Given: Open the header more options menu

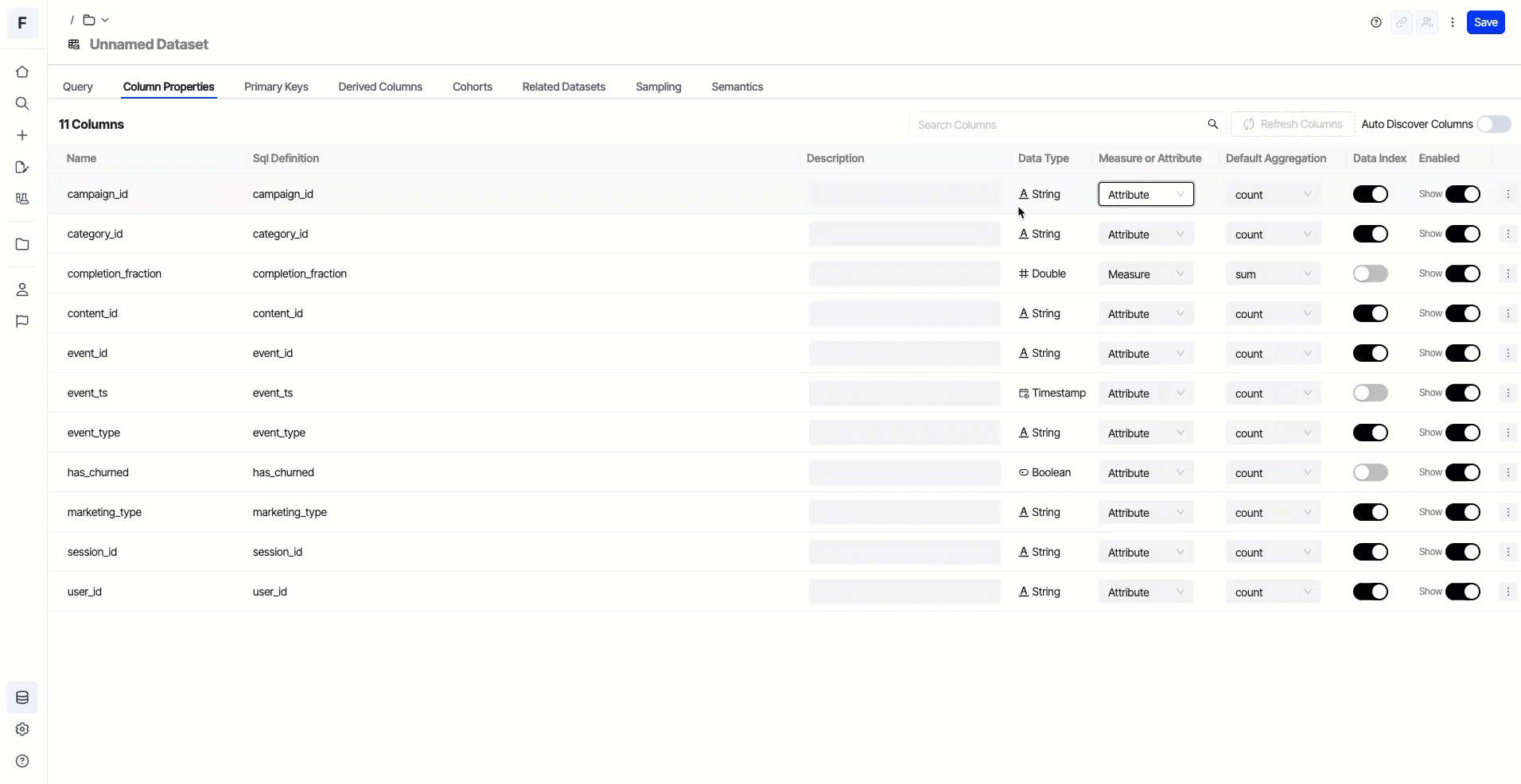Looking at the screenshot, I should [1453, 22].
